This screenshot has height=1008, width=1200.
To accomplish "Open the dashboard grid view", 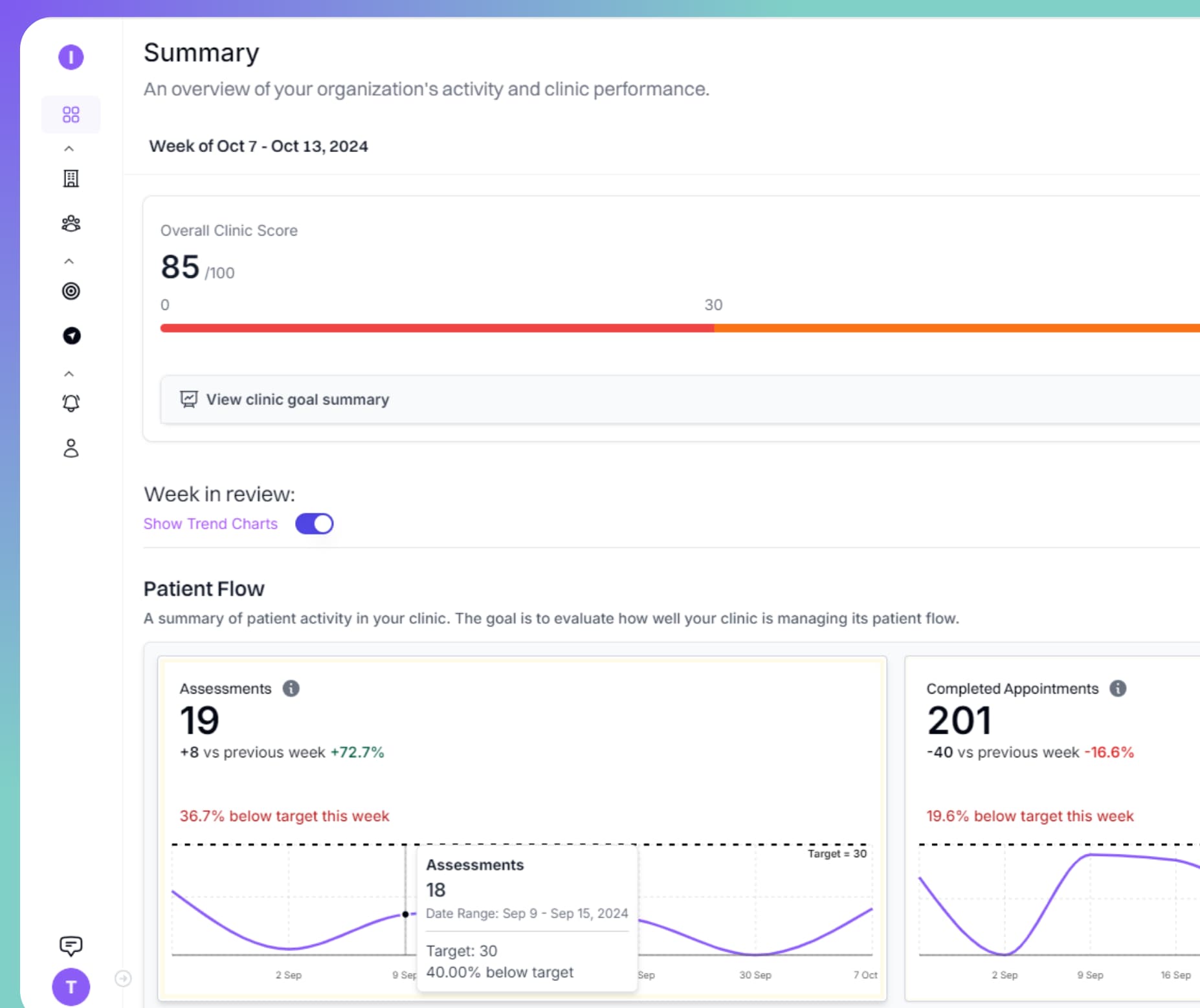I will [x=71, y=114].
